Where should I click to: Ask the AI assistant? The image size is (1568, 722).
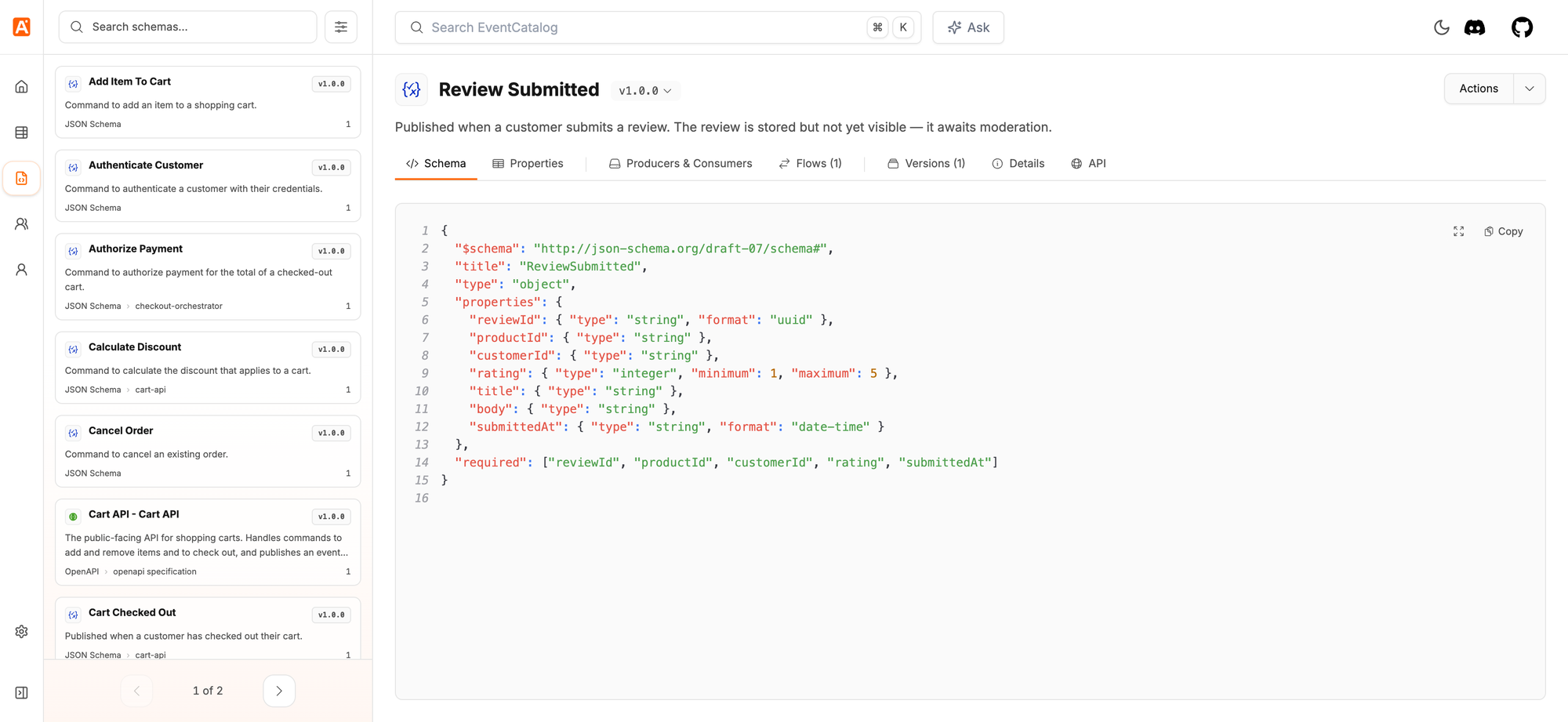[x=968, y=27]
